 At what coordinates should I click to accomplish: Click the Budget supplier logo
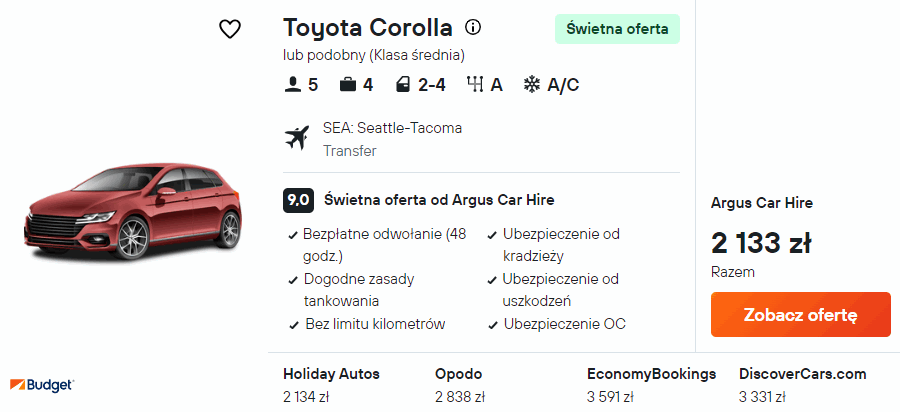(x=42, y=384)
